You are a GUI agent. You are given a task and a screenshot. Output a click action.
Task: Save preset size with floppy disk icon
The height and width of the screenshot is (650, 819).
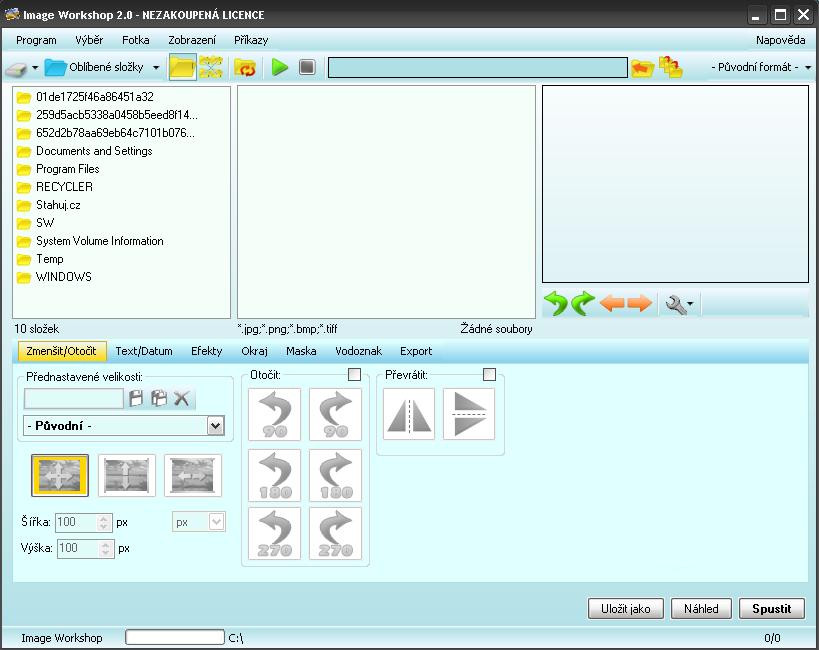pyautogui.click(x=136, y=399)
